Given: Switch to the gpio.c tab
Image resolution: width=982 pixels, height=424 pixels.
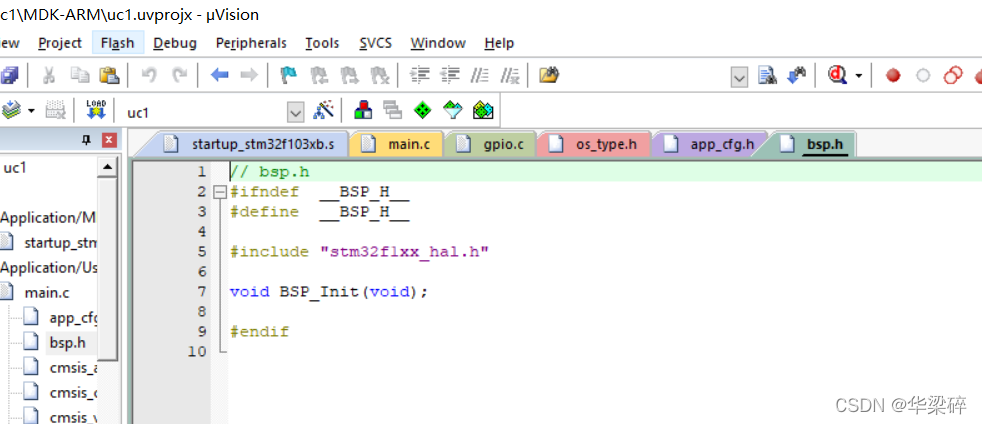Looking at the screenshot, I should [x=490, y=144].
